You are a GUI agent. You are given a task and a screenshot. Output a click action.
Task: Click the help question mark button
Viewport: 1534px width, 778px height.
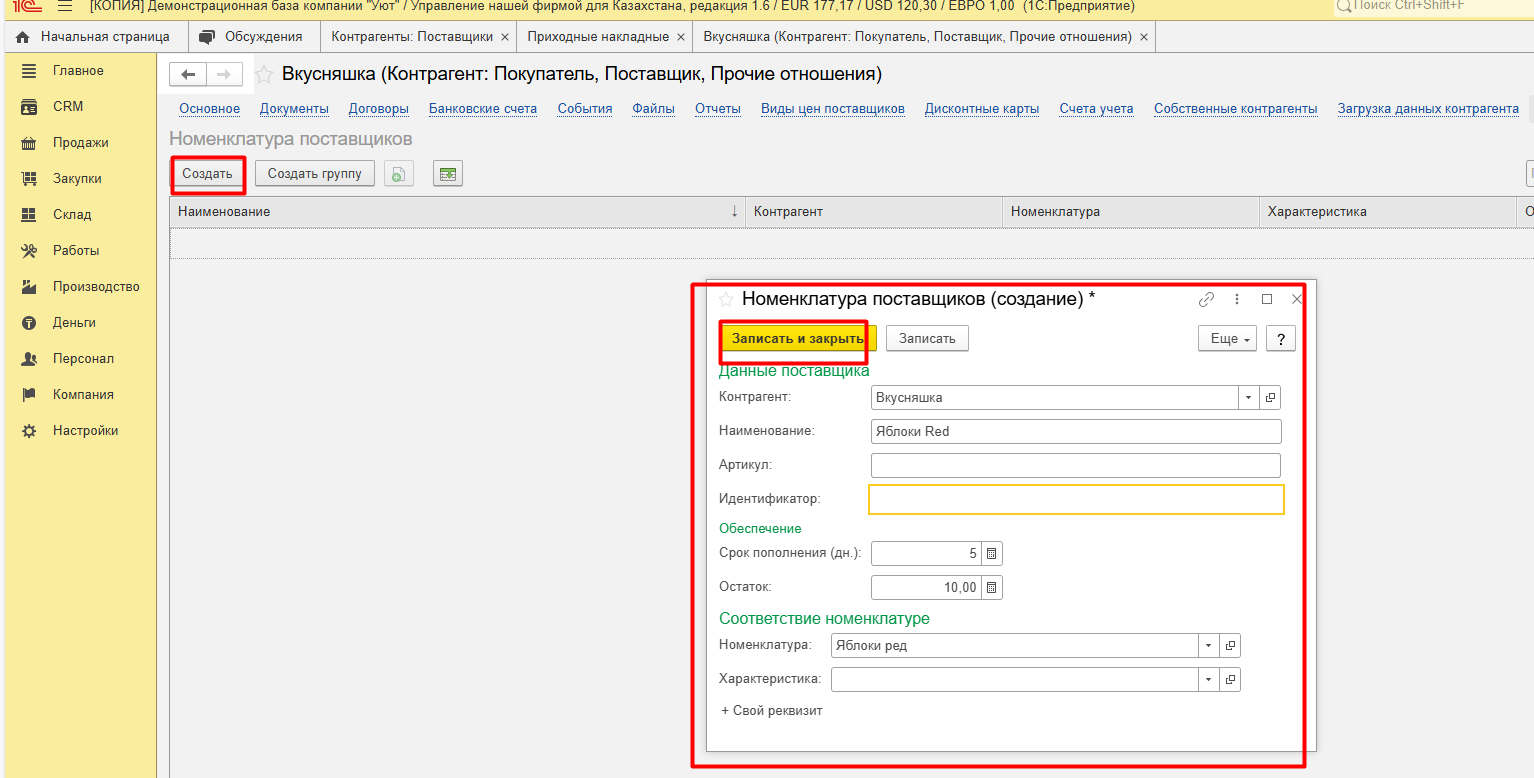1280,339
